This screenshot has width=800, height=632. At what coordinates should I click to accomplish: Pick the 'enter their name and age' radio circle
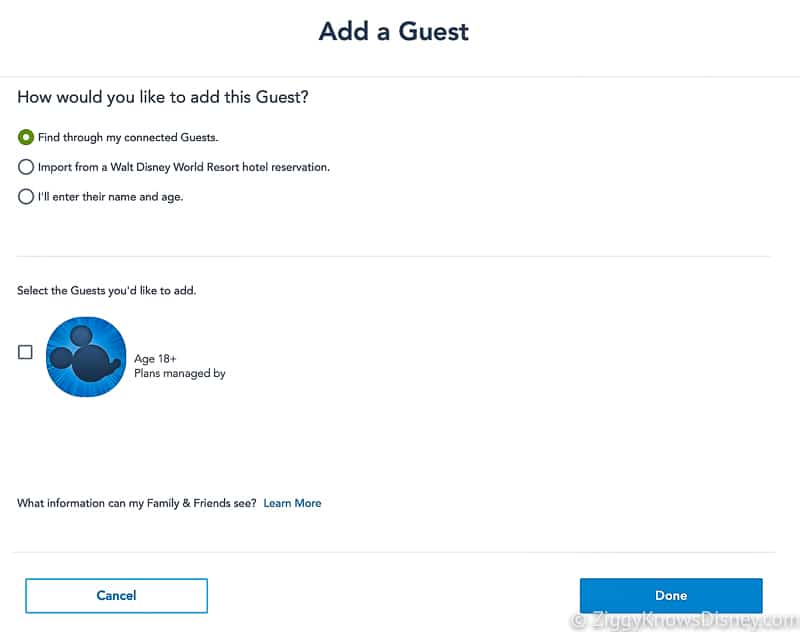pos(26,196)
